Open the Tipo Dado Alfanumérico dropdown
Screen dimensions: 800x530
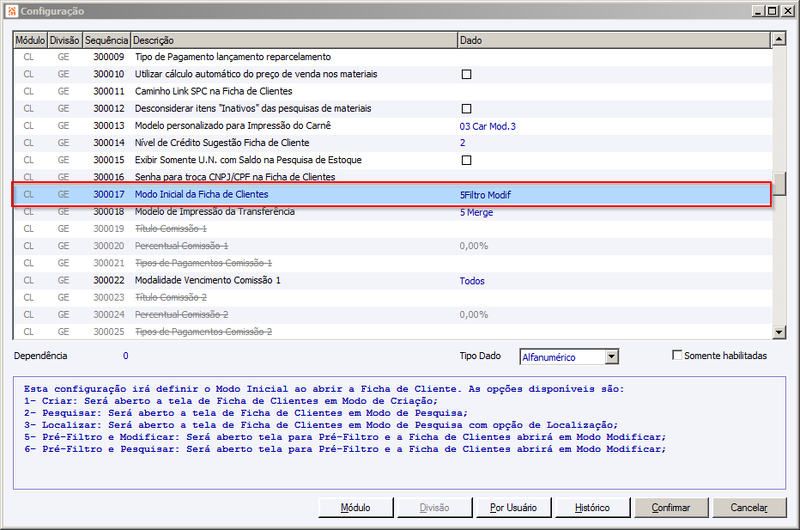pos(612,357)
